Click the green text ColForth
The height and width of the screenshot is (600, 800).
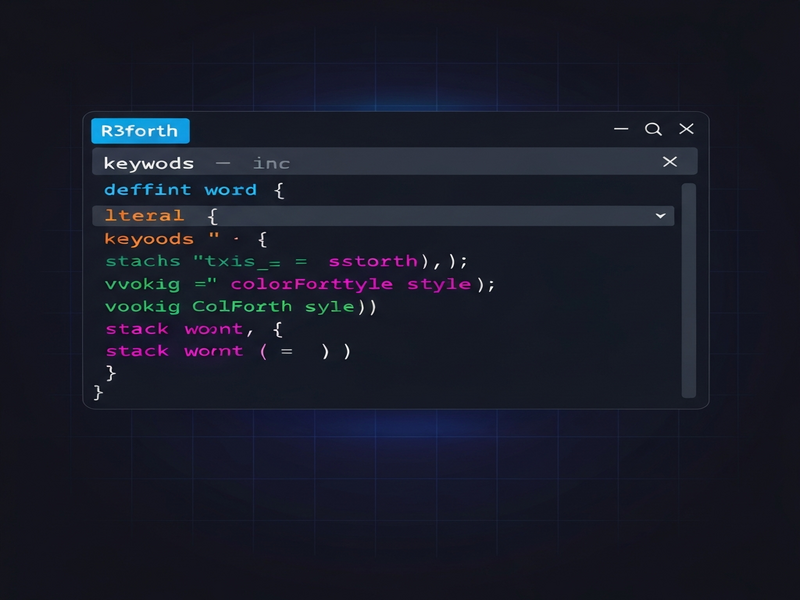click(242, 307)
